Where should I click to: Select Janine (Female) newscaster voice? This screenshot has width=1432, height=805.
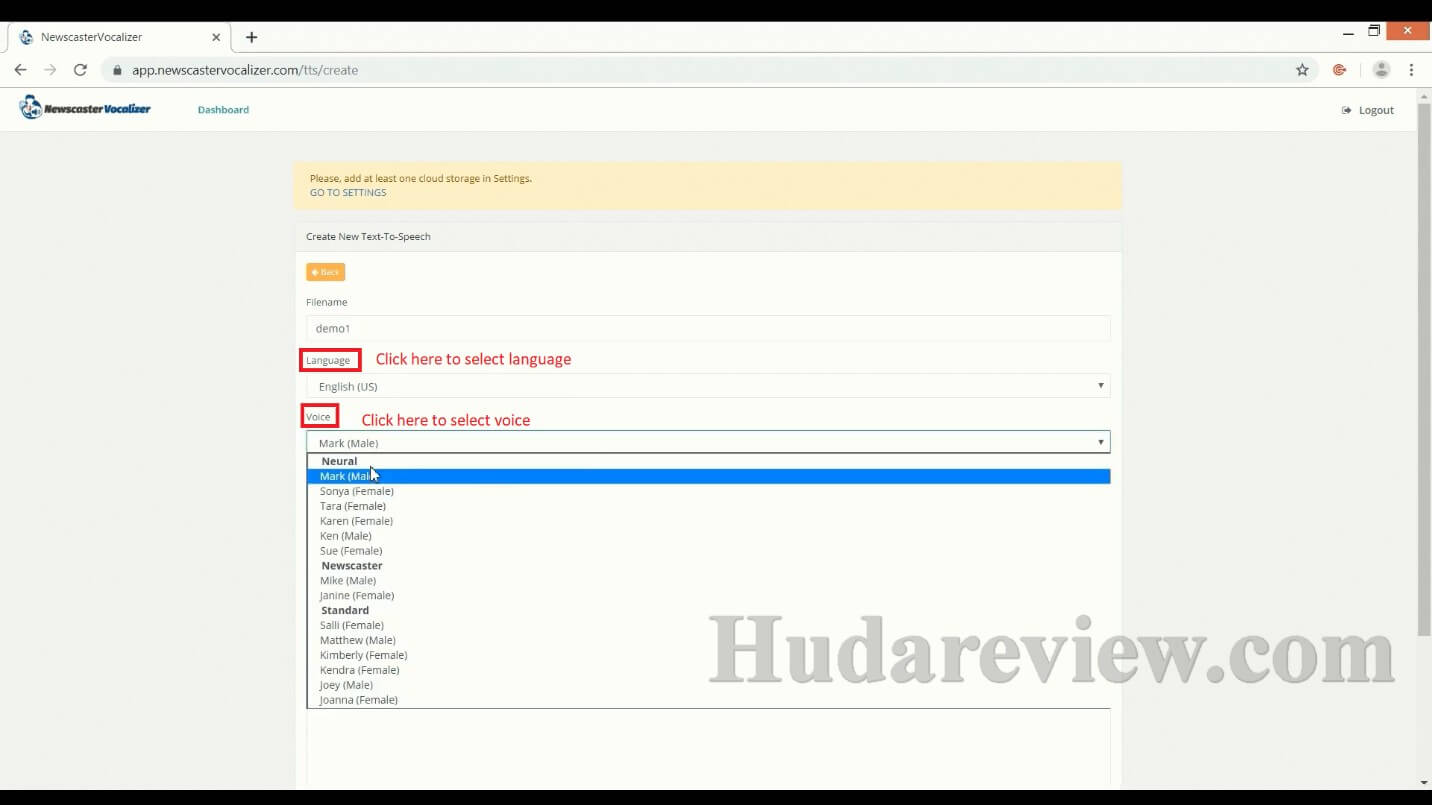coord(709,595)
